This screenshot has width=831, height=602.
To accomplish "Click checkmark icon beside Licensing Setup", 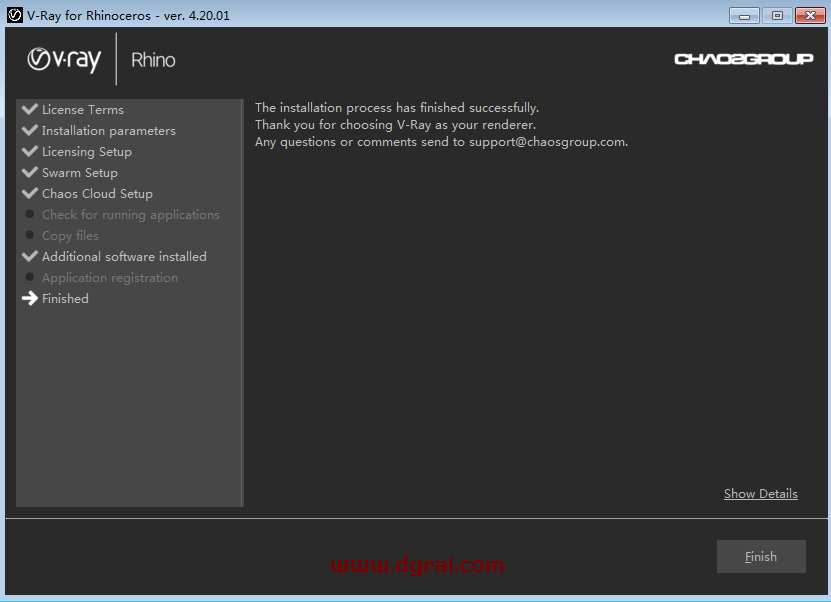I will pyautogui.click(x=30, y=151).
